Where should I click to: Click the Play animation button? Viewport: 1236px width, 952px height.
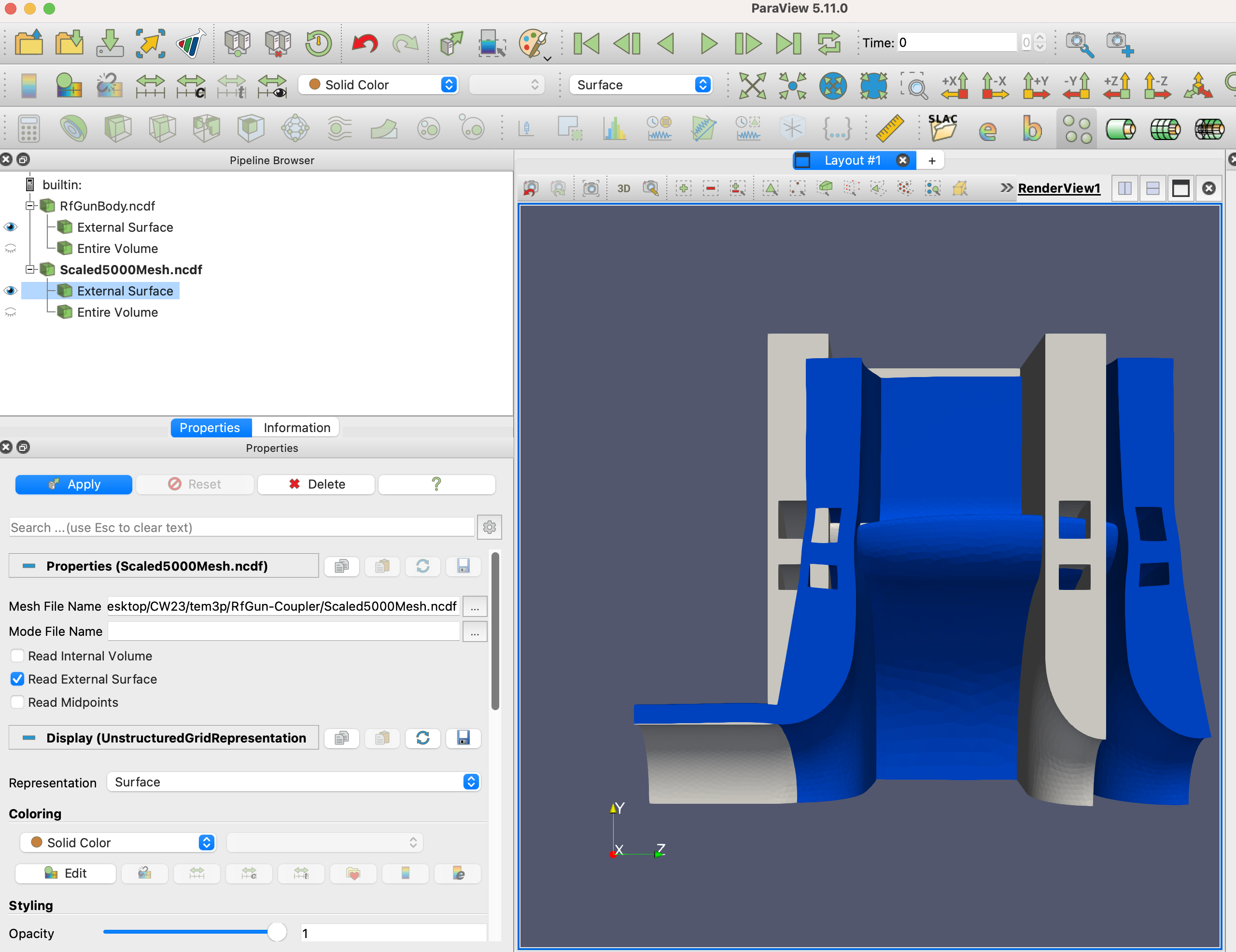pos(708,43)
